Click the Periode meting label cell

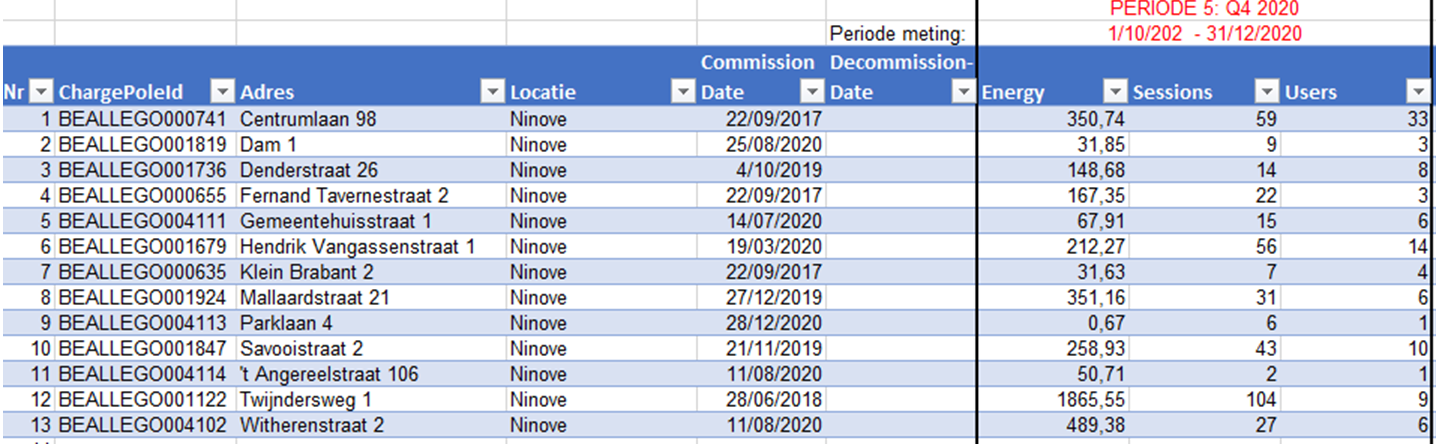tap(899, 35)
